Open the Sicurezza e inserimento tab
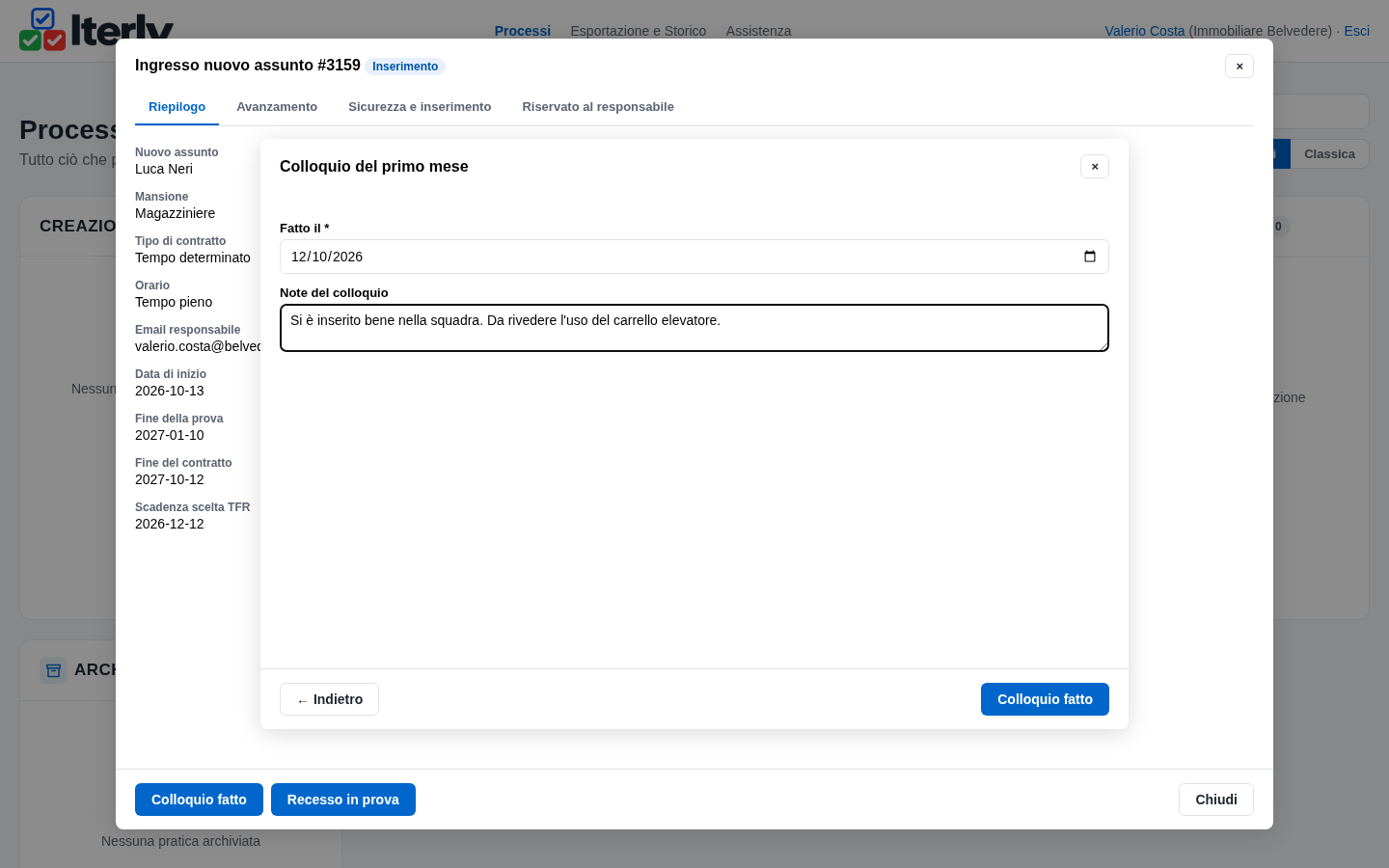The width and height of the screenshot is (1389, 868). pos(420,107)
